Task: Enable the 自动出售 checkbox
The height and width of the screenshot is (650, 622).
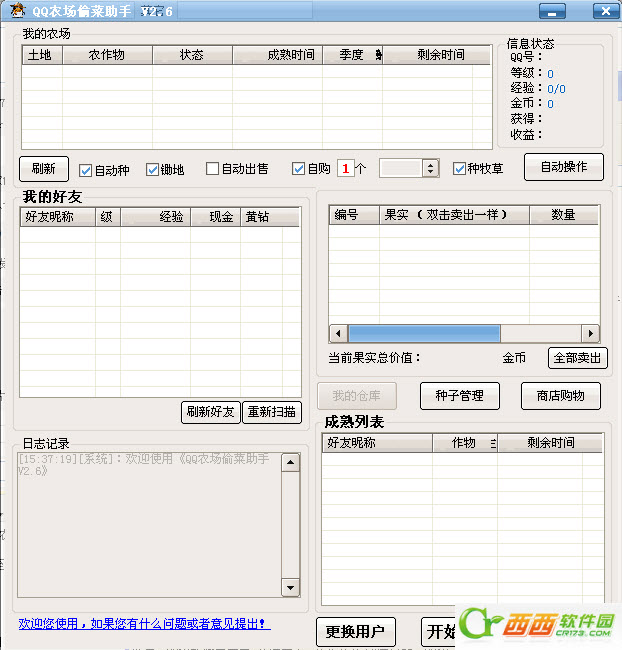Action: pos(212,169)
